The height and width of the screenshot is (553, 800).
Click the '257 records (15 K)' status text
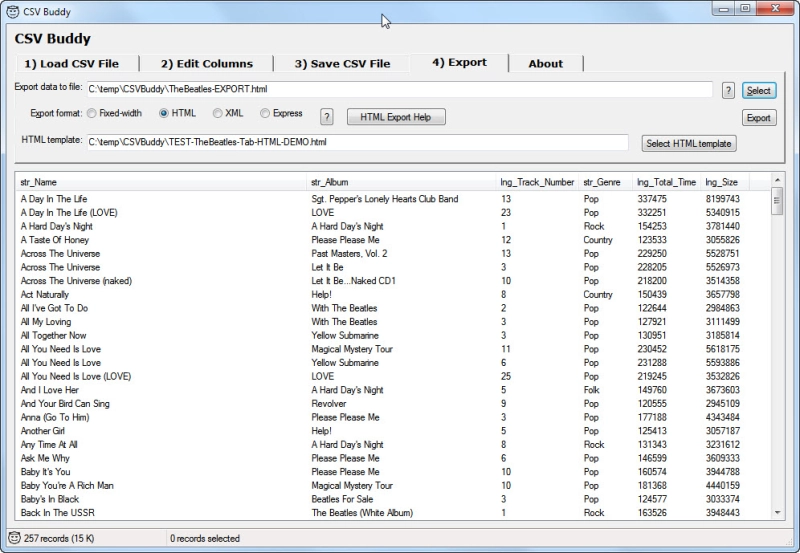point(59,538)
